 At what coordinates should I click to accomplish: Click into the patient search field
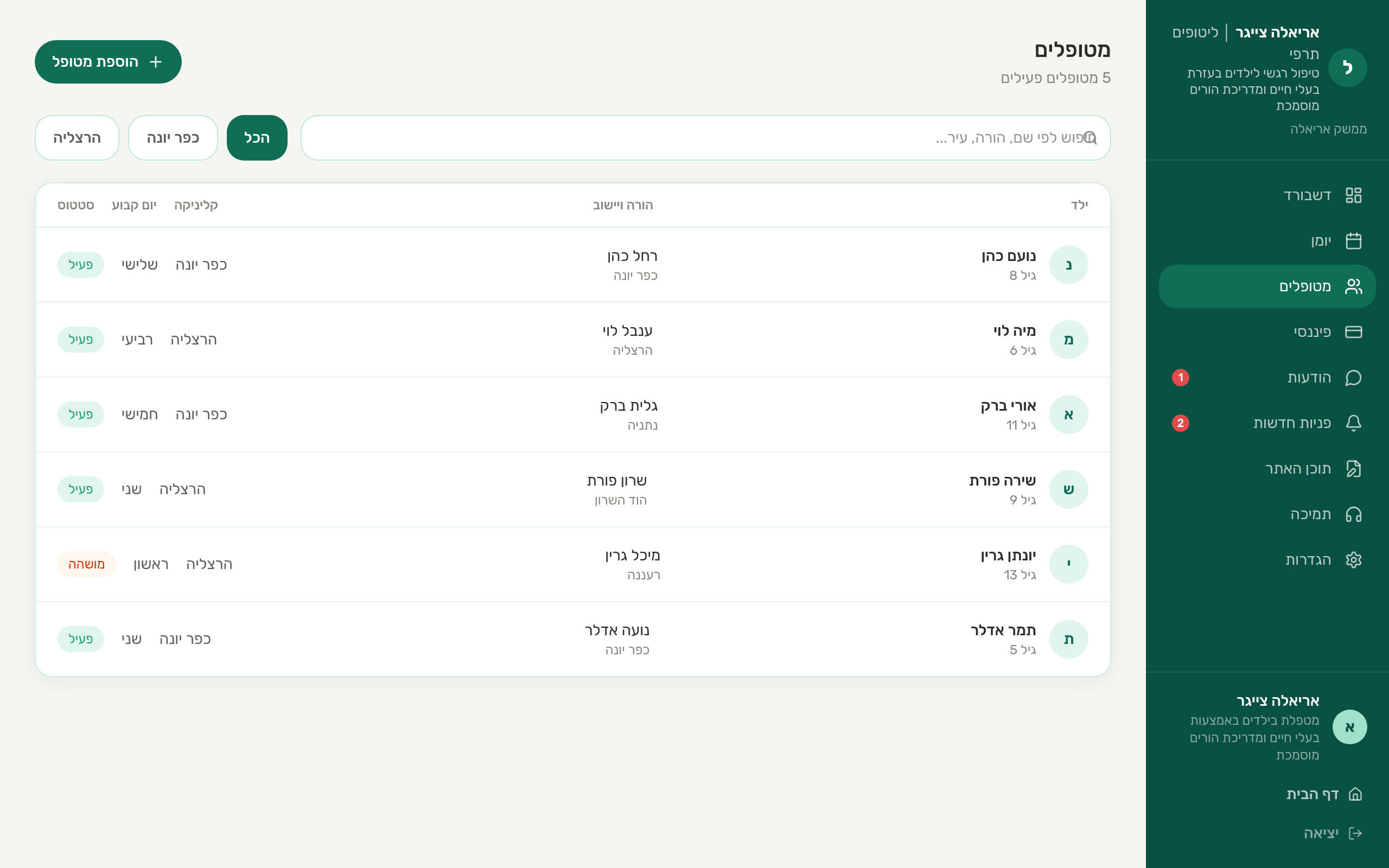pyautogui.click(x=705, y=138)
